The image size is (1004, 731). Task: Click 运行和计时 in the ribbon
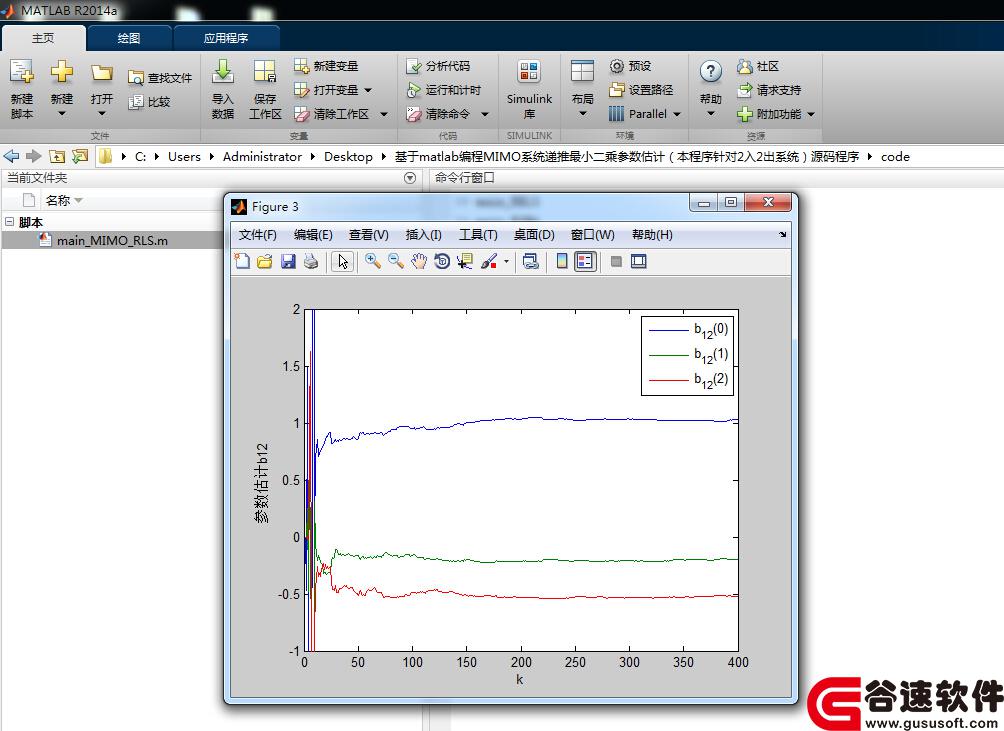pyautogui.click(x=444, y=90)
